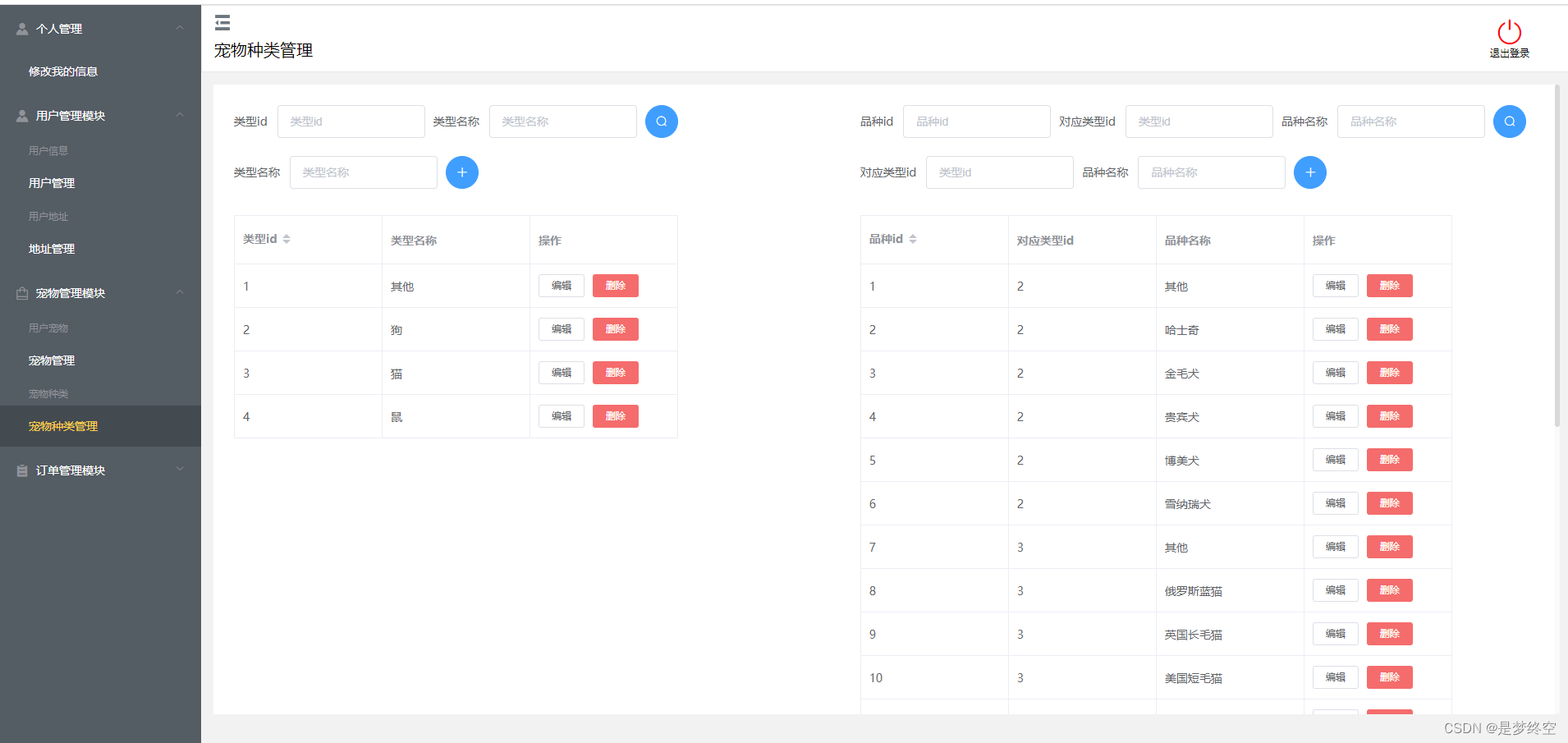Image resolution: width=1568 pixels, height=743 pixels.
Task: Edit type row 狗
Action: click(x=562, y=329)
